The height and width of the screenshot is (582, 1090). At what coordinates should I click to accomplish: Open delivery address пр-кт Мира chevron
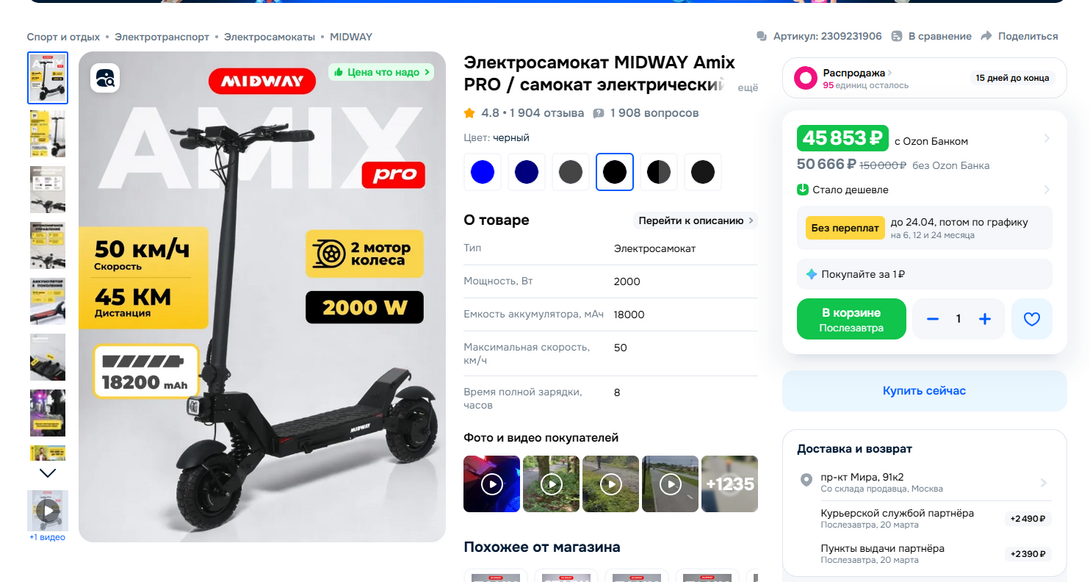1043,483
